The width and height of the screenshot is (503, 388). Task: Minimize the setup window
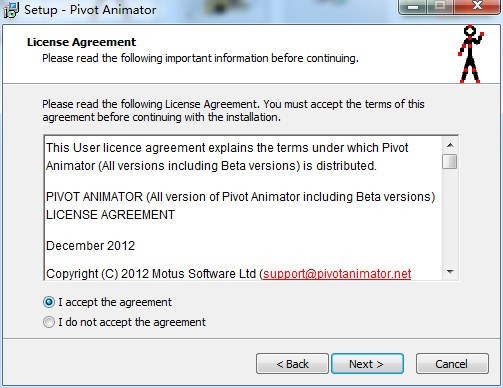click(x=413, y=7)
